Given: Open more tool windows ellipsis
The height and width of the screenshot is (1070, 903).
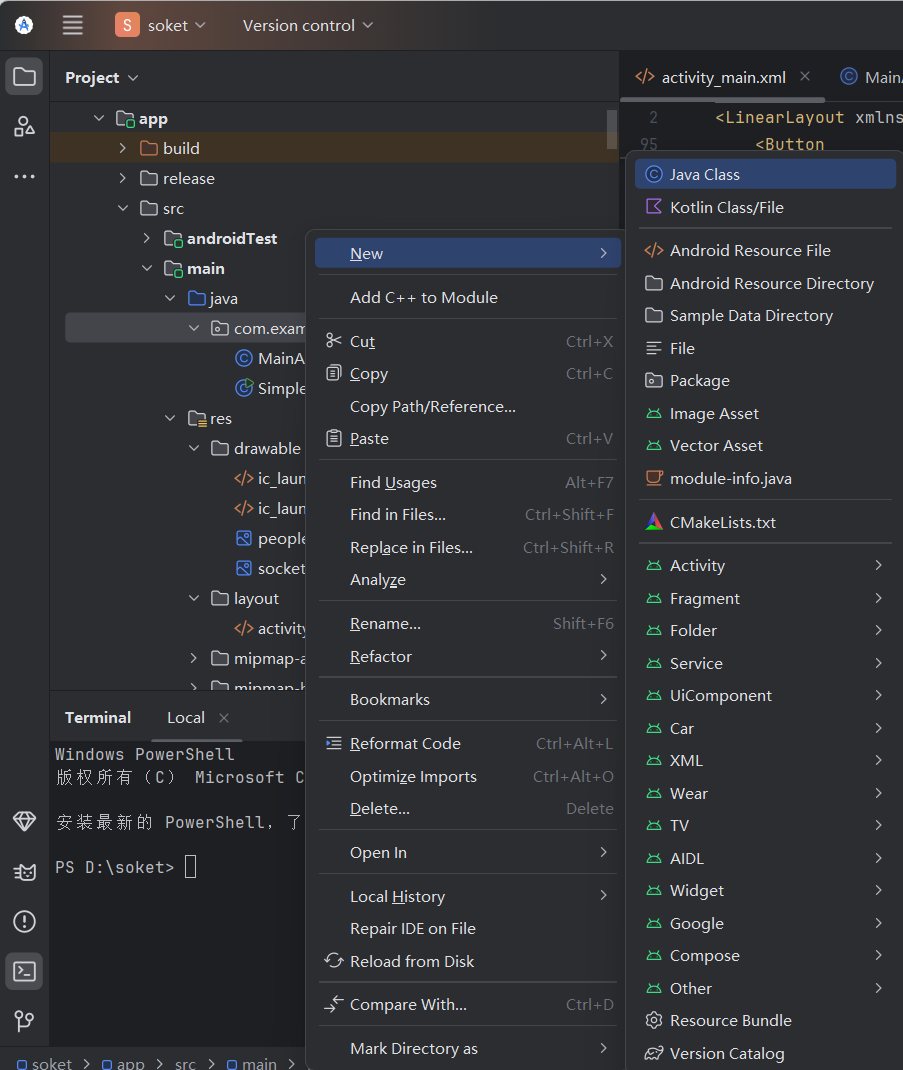Looking at the screenshot, I should [25, 176].
